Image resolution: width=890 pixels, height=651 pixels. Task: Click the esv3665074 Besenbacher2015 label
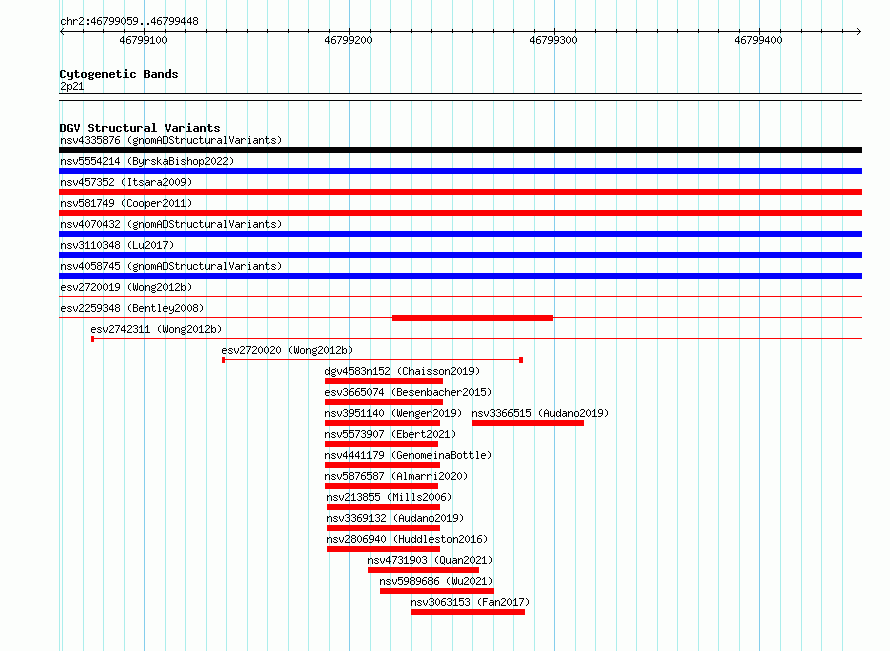(x=408, y=392)
